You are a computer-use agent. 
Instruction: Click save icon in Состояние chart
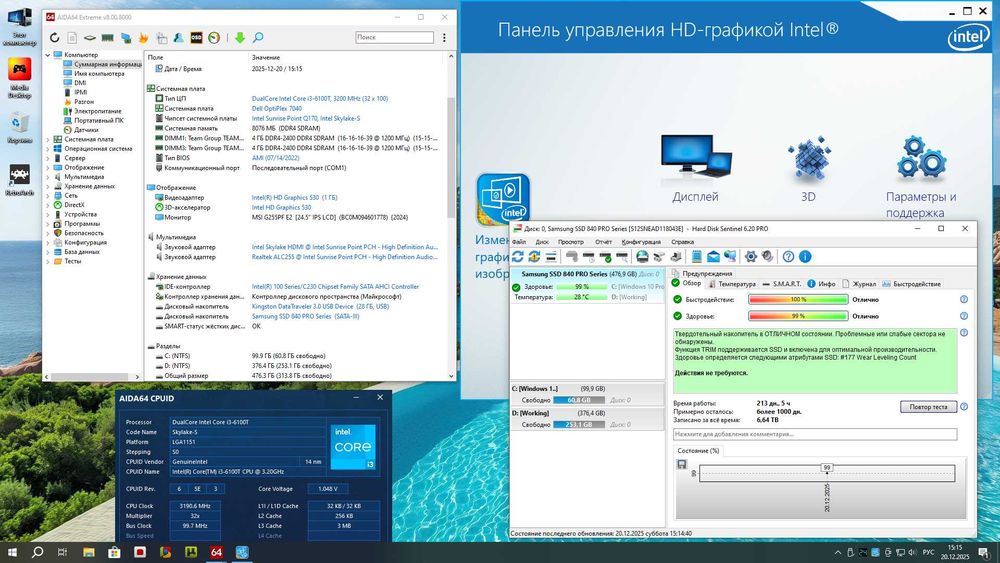pyautogui.click(x=682, y=464)
